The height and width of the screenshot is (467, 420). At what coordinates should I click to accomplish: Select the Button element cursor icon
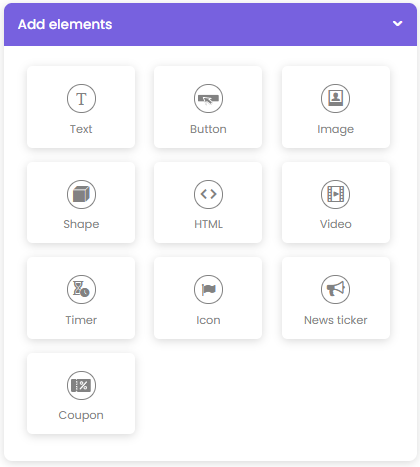tap(208, 99)
